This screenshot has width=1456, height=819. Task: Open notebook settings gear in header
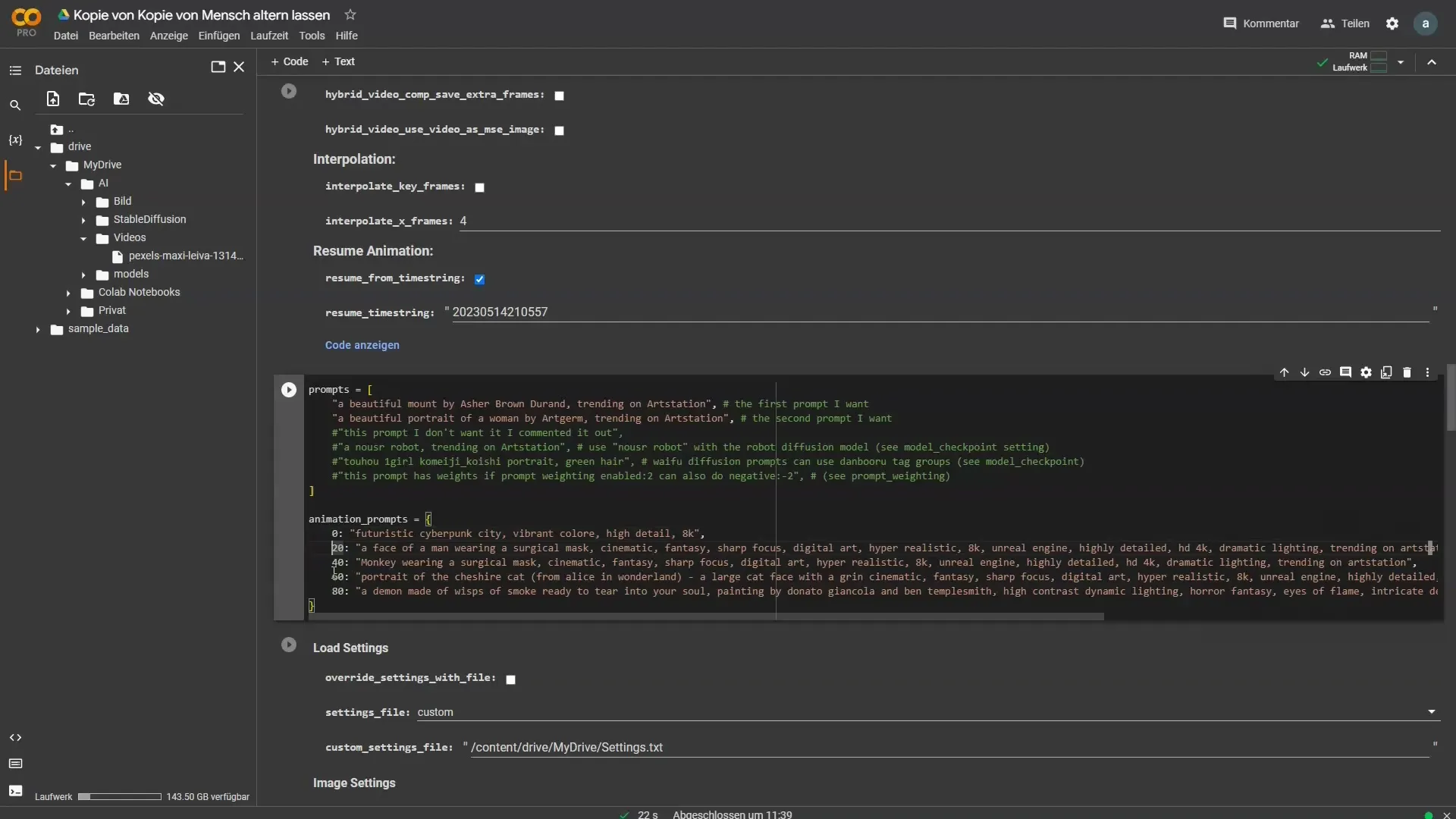pos(1392,24)
